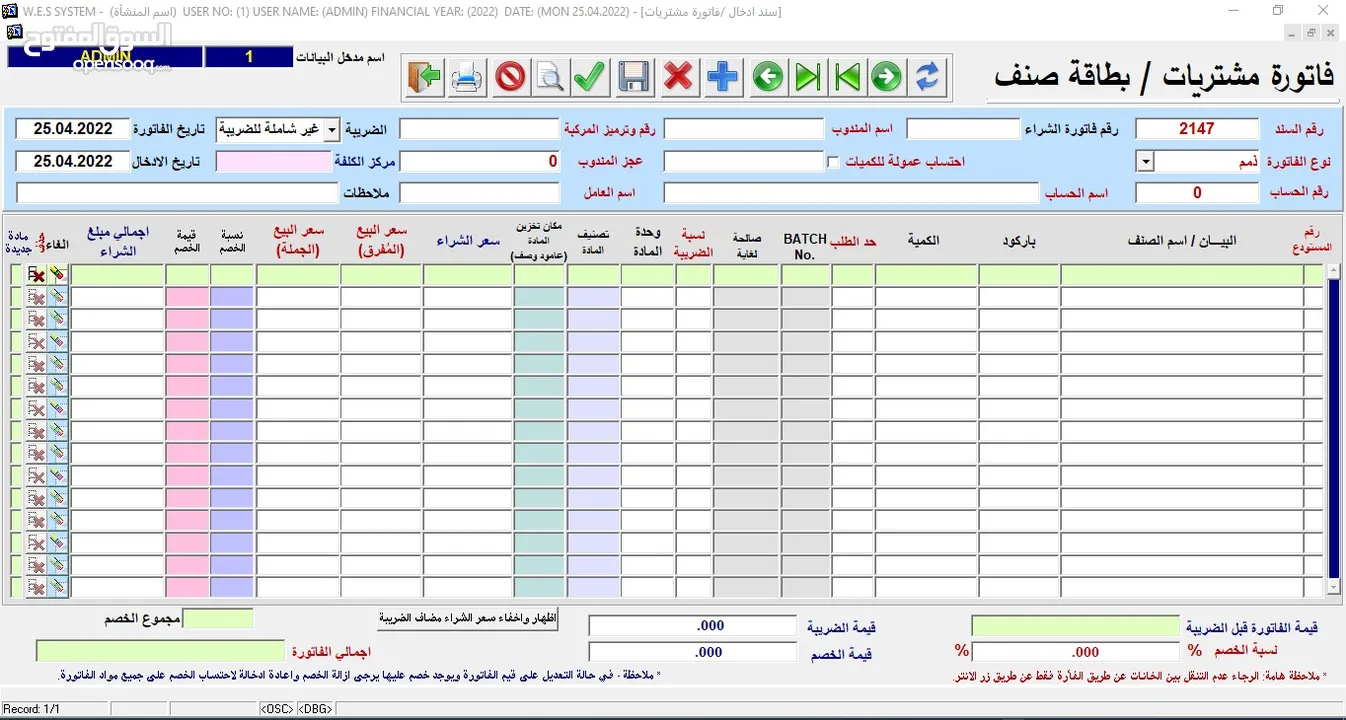
Task: Save the invoice using floppy disk icon
Action: 634,77
